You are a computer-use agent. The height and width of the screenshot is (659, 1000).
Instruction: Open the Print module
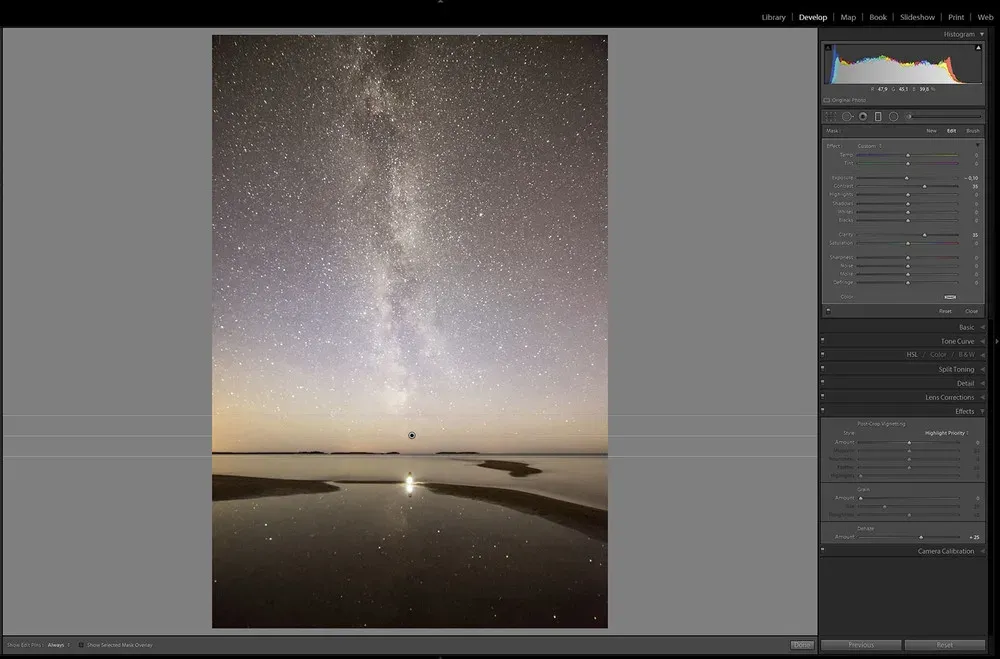[x=955, y=17]
